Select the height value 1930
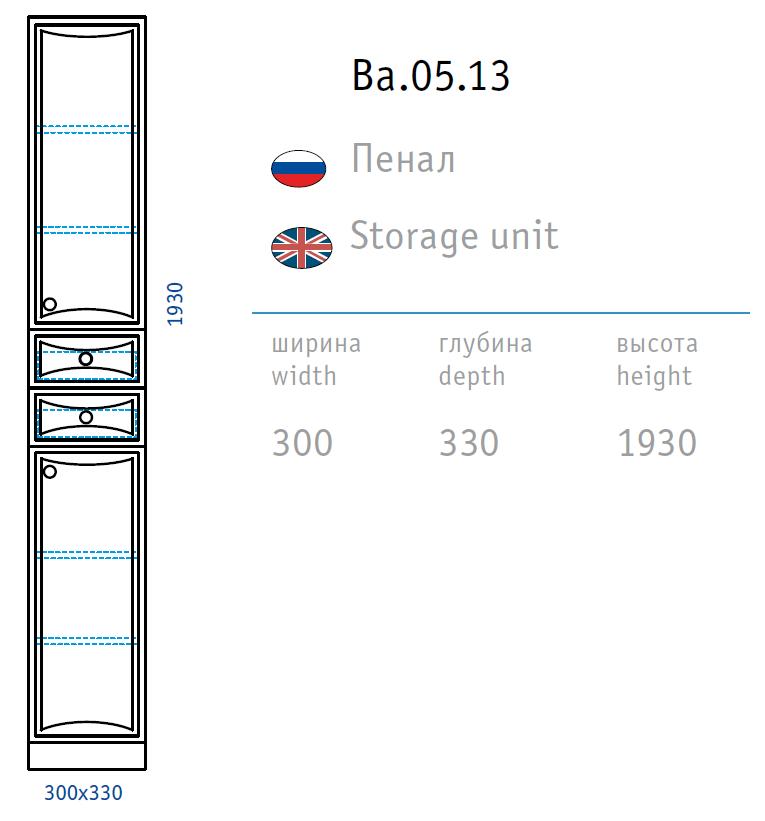Viewport: 765px width, 821px height. (x=656, y=442)
